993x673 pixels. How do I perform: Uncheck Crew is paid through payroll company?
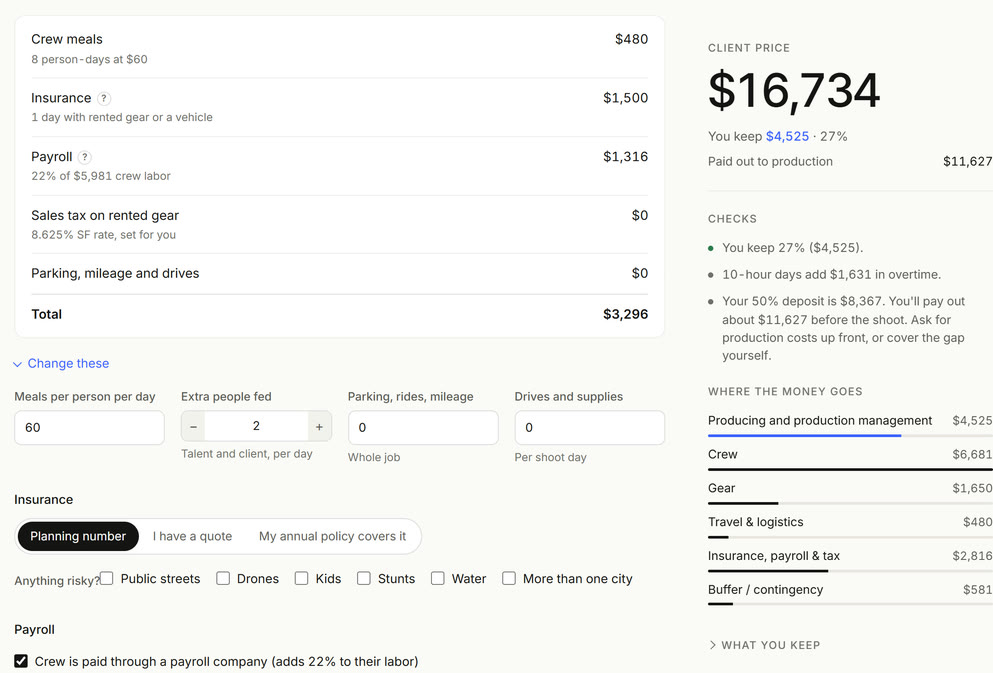(x=21, y=661)
